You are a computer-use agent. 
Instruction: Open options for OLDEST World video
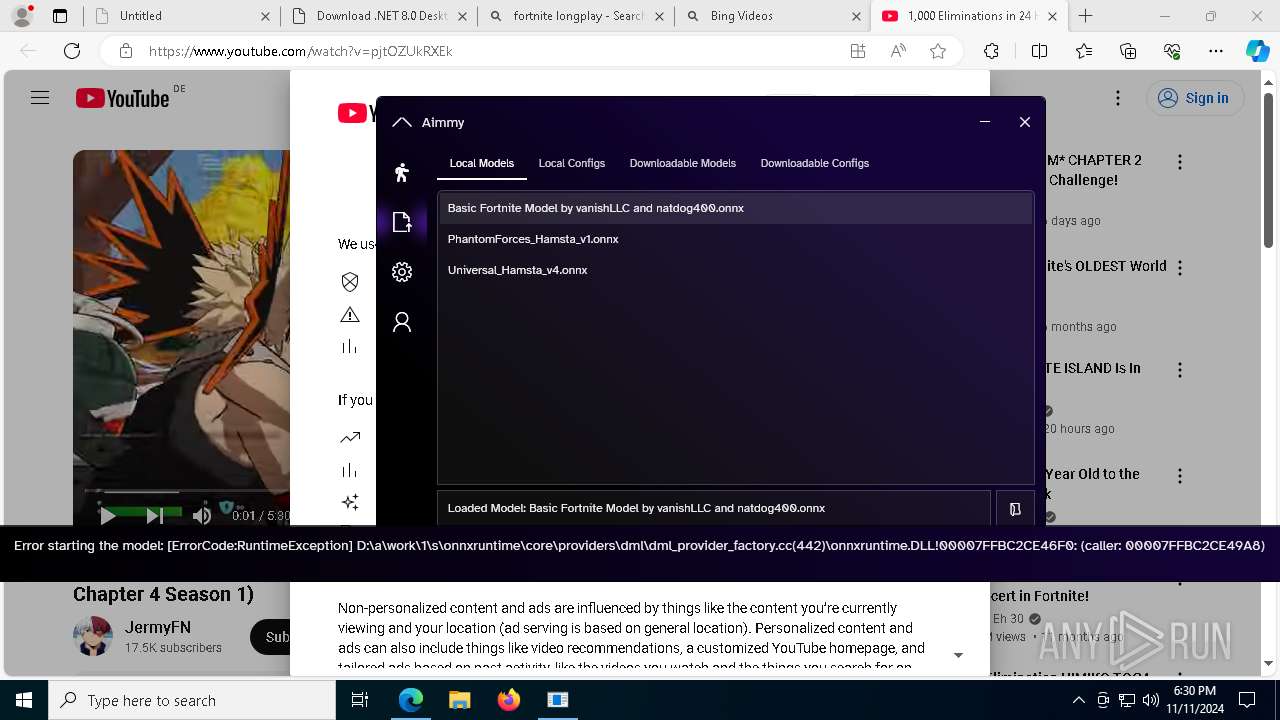click(x=1180, y=268)
